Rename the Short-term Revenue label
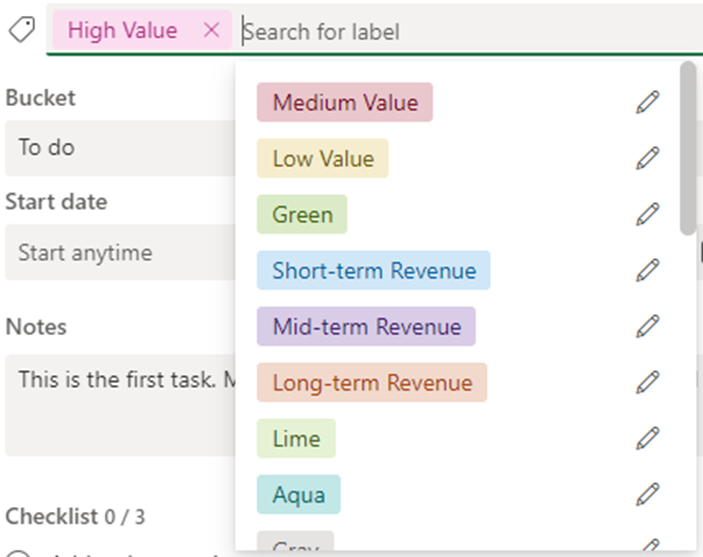 coord(648,270)
